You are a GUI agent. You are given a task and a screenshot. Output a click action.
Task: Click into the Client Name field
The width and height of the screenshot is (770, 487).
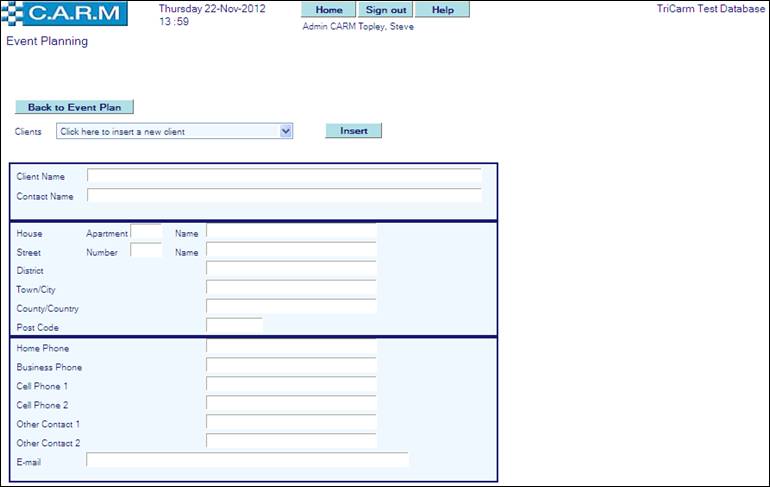[x=284, y=177]
